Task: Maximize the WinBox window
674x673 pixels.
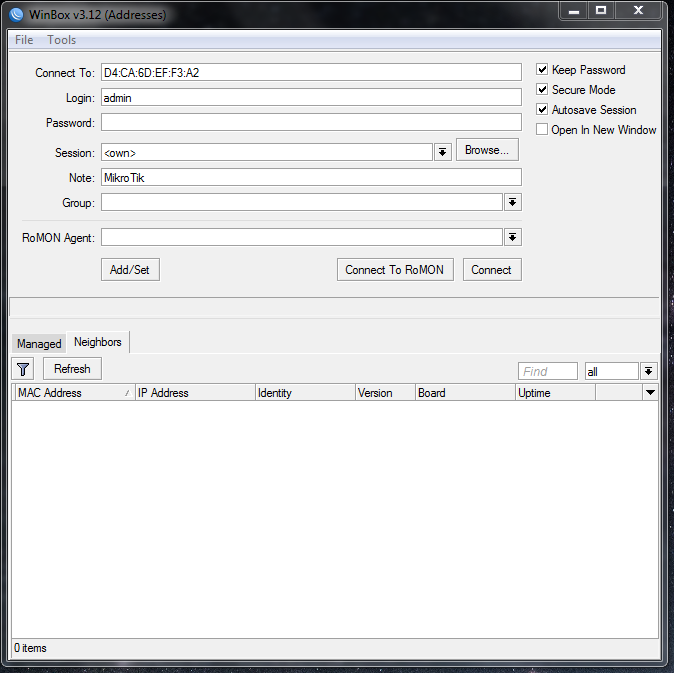Action: 601,11
